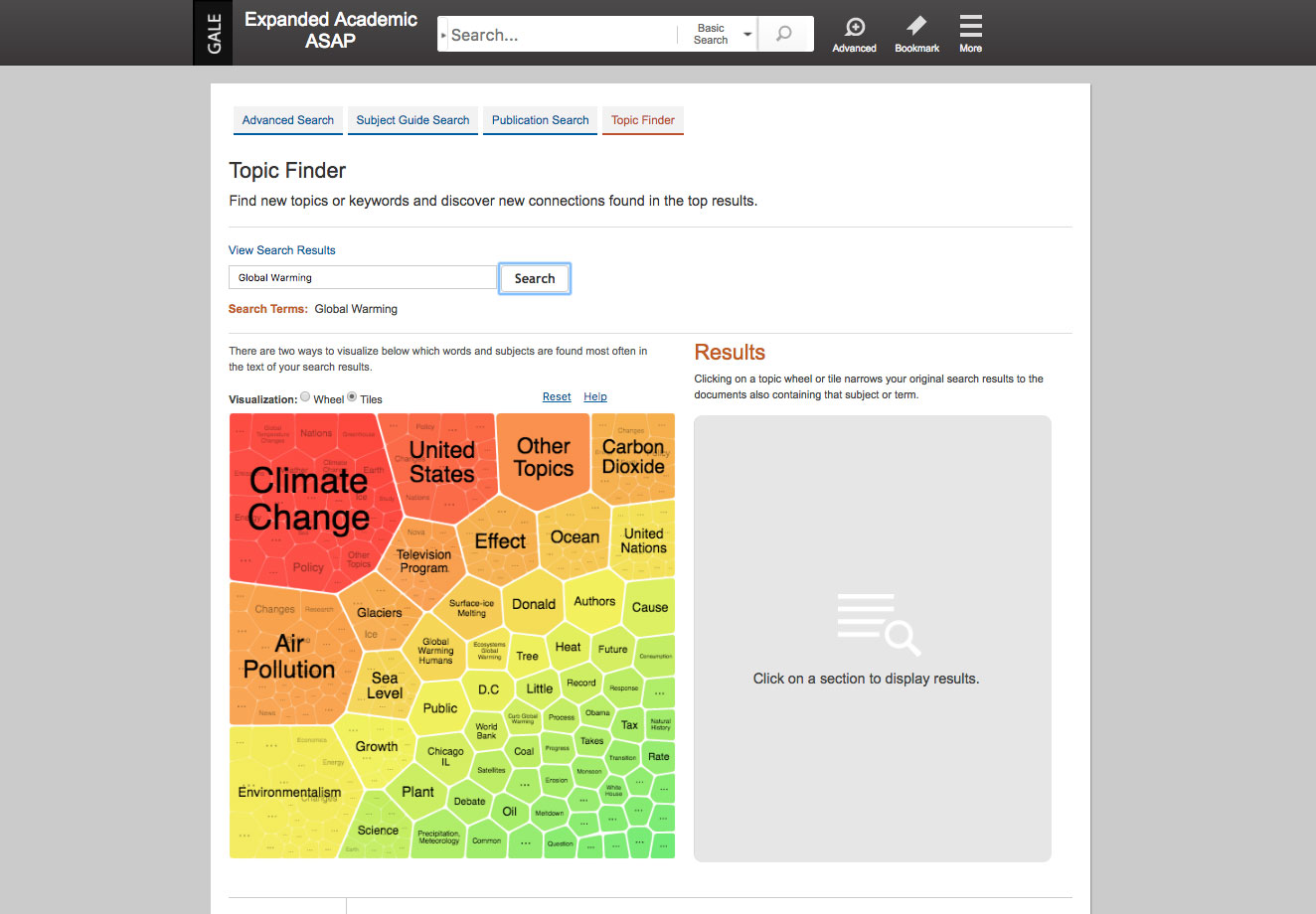Select the Tree tile
Screen dimensions: 1316x914
(x=527, y=656)
